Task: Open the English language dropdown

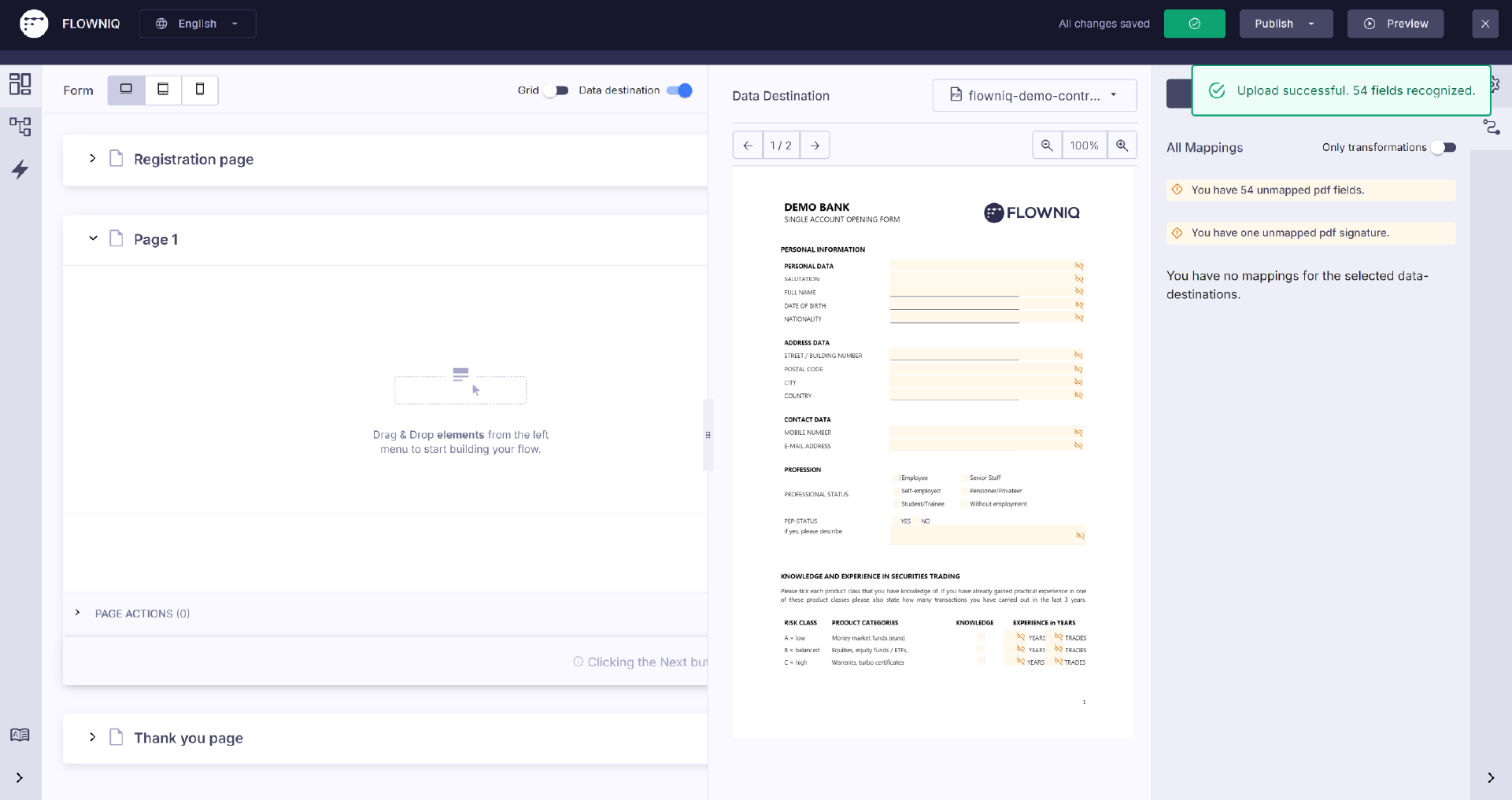Action: (x=198, y=24)
